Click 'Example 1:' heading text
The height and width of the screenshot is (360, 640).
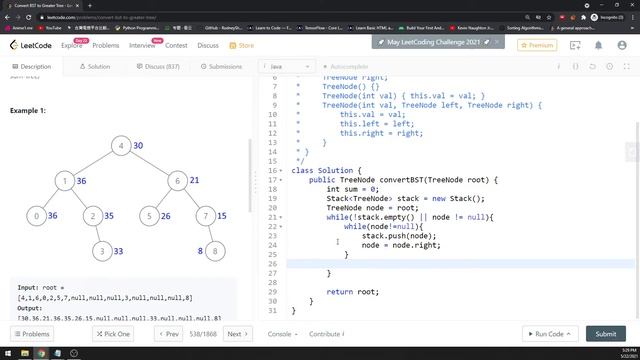(x=28, y=111)
